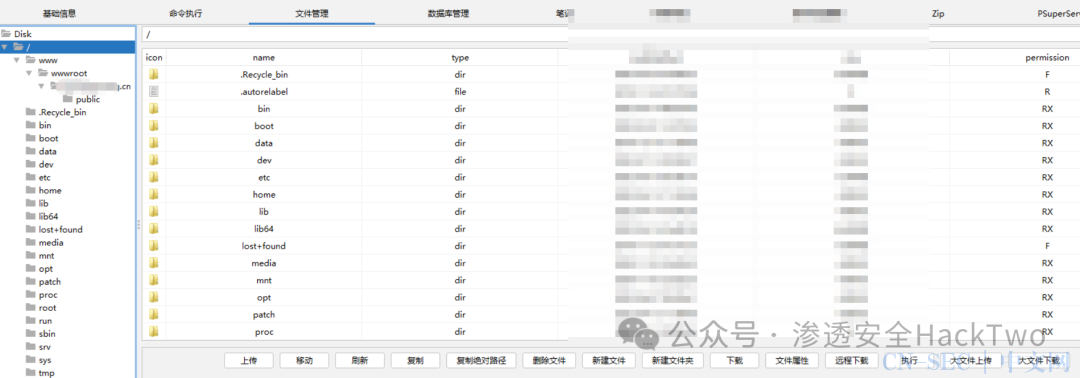This screenshot has height=378, width=1080.
Task: Select the patch folder in the Disk tree
Action: [x=50, y=282]
